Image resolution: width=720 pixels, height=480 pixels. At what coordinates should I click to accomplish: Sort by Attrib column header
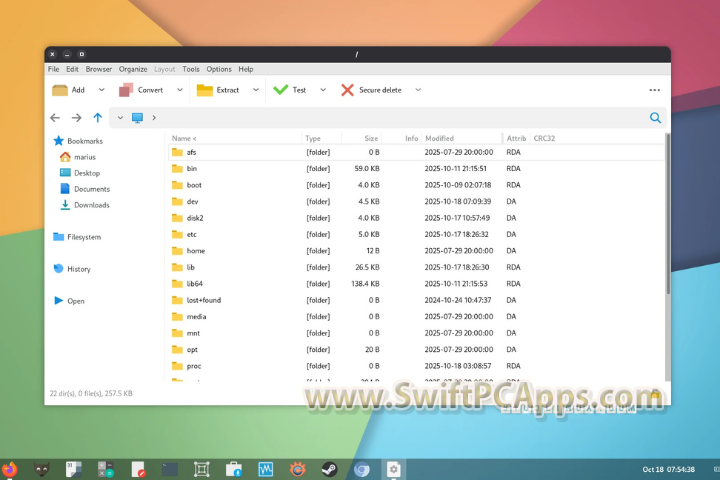(x=517, y=138)
